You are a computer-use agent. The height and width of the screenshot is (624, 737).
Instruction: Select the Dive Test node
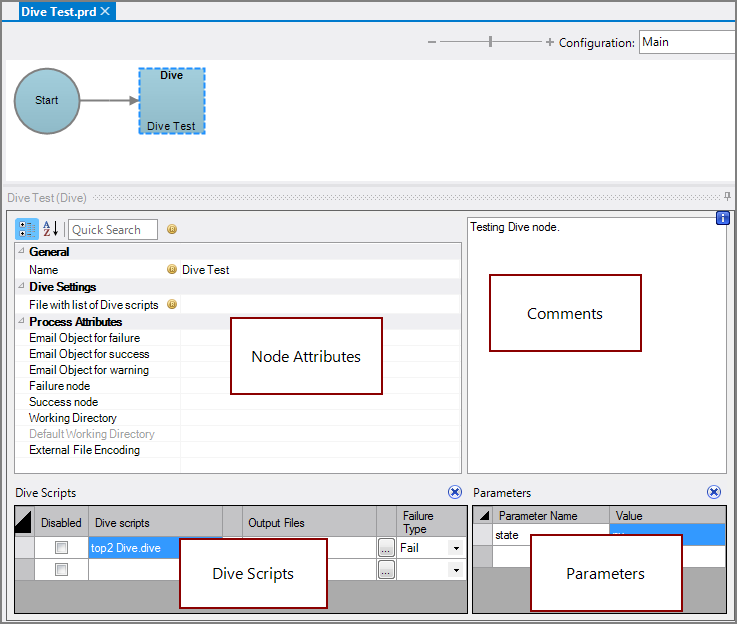(x=172, y=101)
